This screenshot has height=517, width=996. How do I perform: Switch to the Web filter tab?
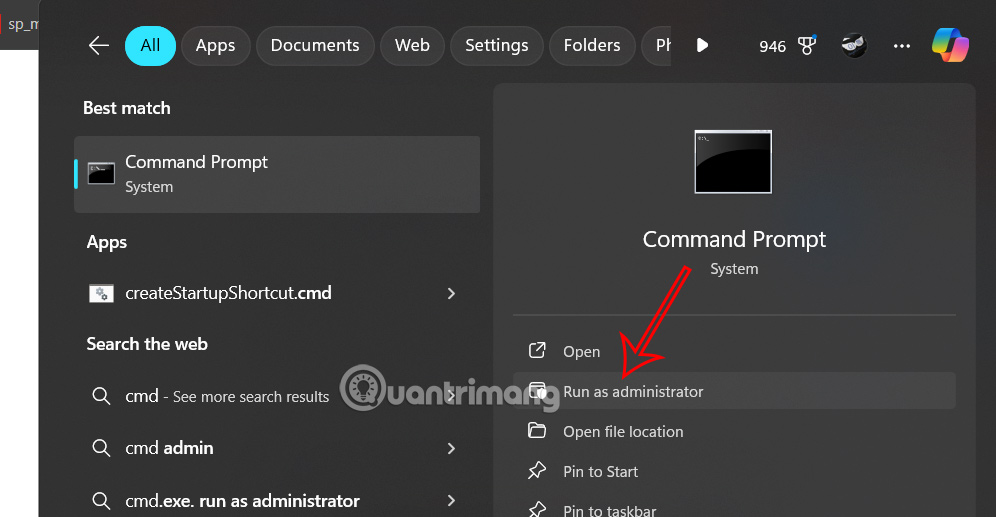pyautogui.click(x=412, y=46)
